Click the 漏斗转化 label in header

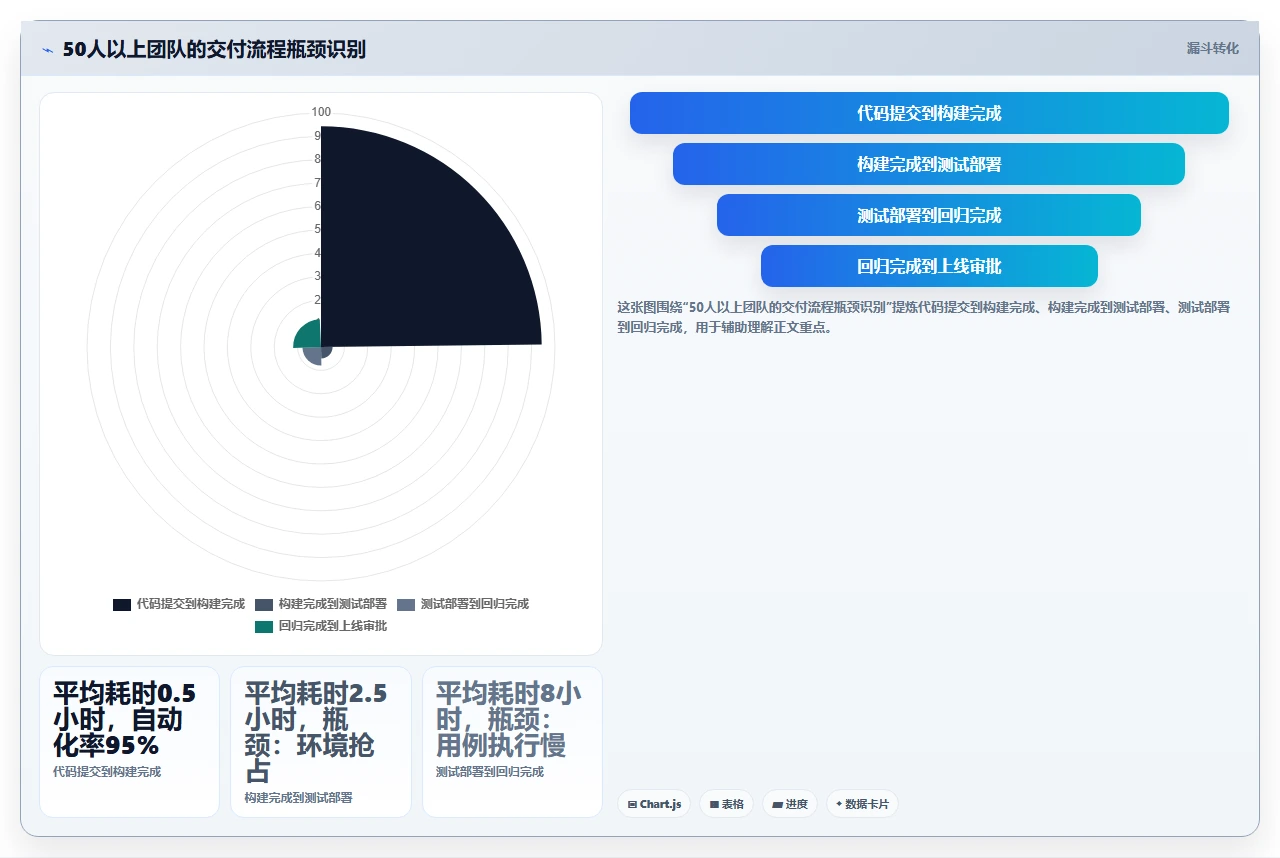coord(1212,48)
